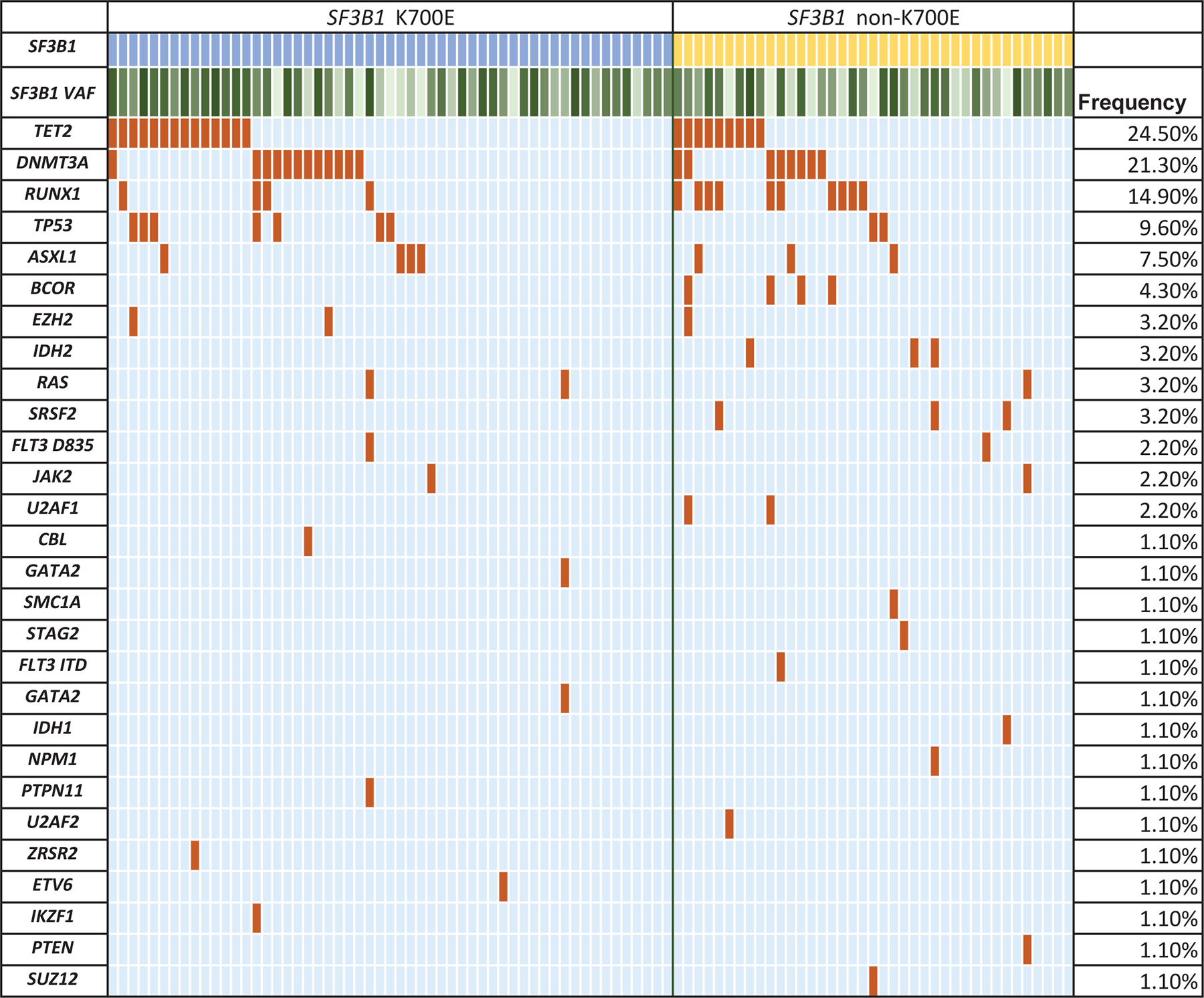Select the 14.90% frequency value

[x=1162, y=197]
